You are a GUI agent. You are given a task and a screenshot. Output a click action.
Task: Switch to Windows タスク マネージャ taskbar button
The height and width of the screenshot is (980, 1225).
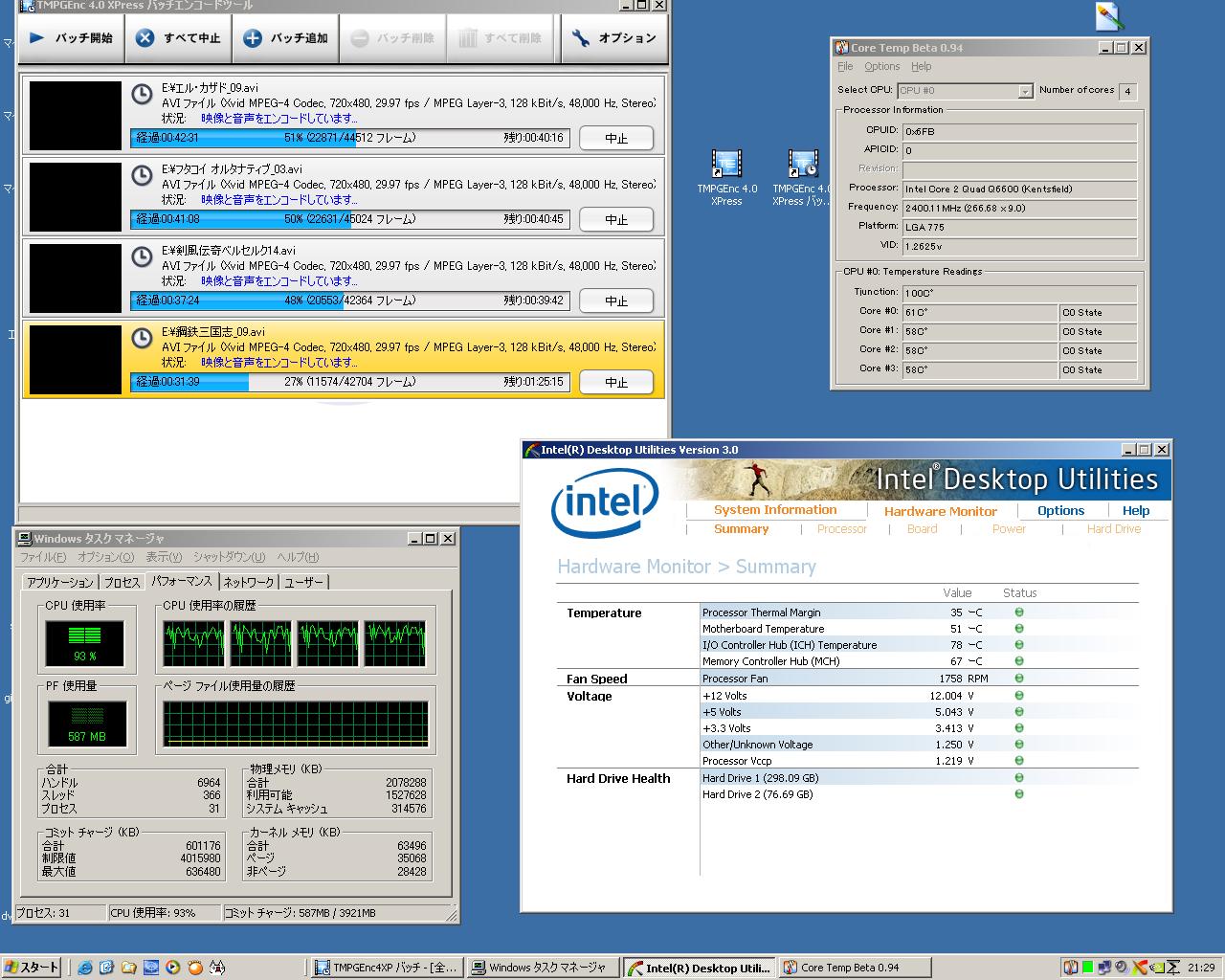[543, 968]
